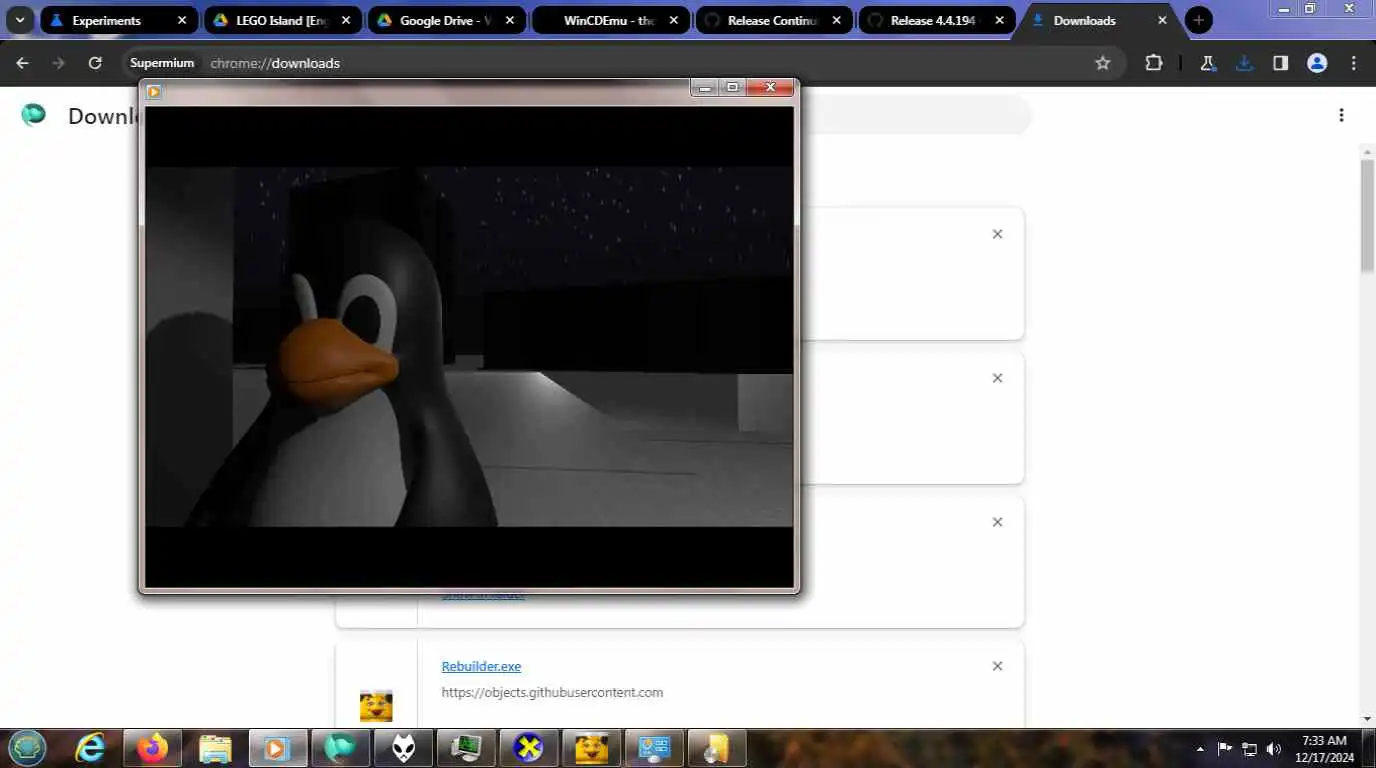
Task: Open the control panel taskbar icon
Action: coord(654,748)
